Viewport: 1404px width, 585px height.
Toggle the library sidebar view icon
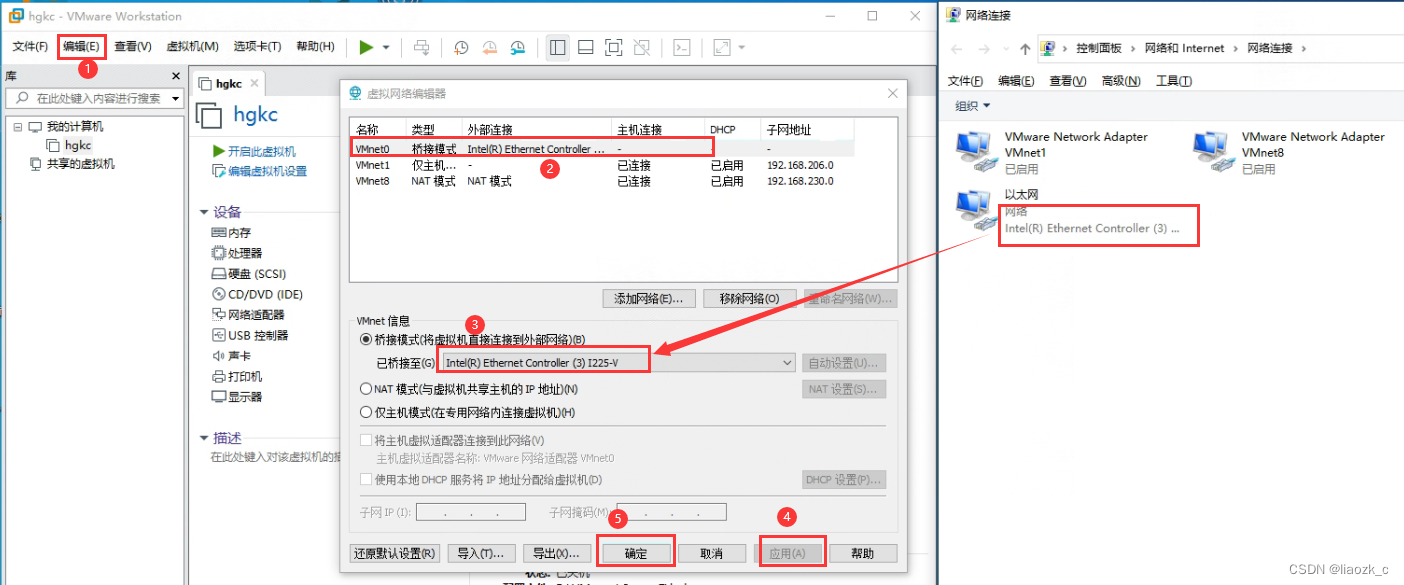[x=558, y=47]
